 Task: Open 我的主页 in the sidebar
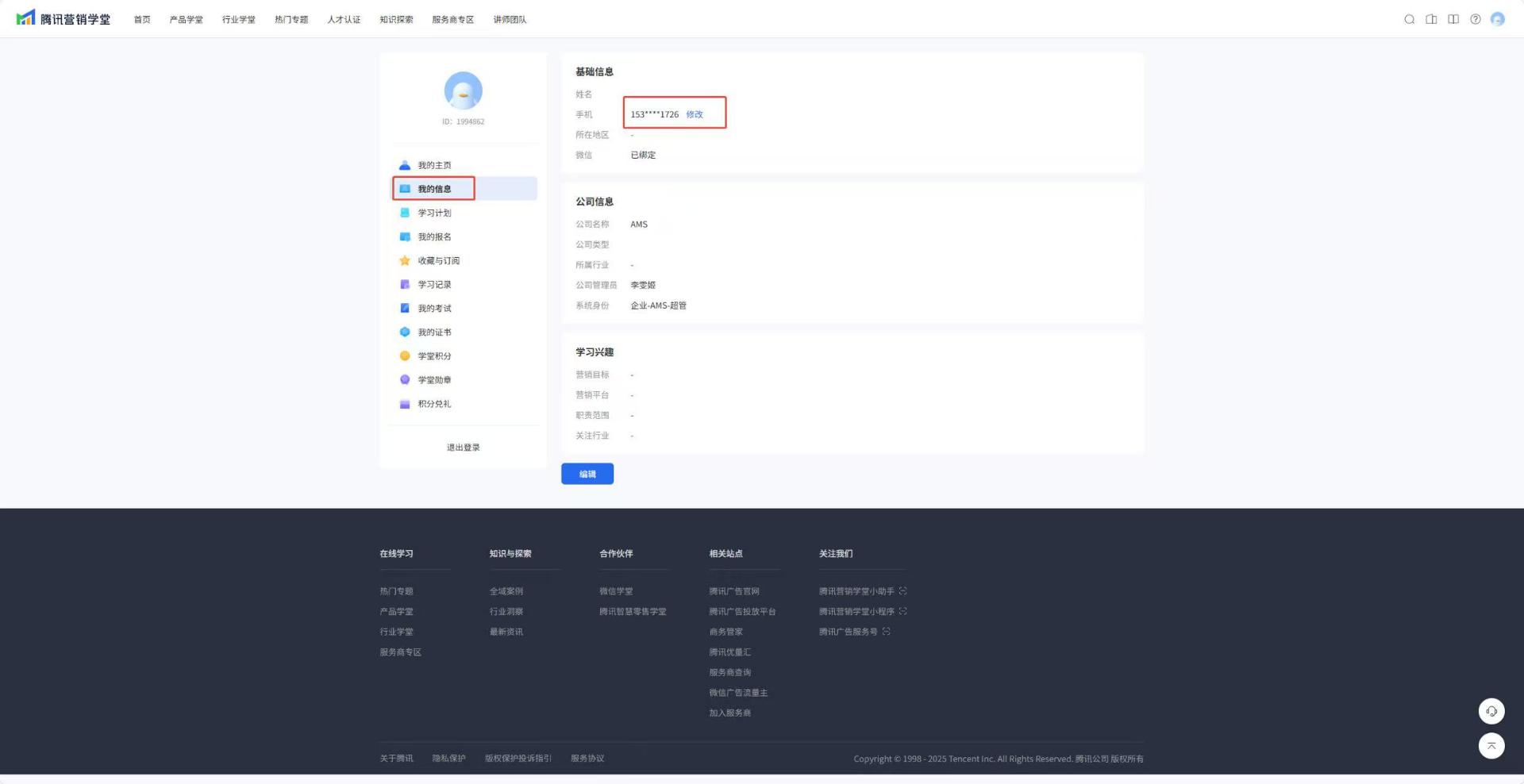click(x=434, y=165)
